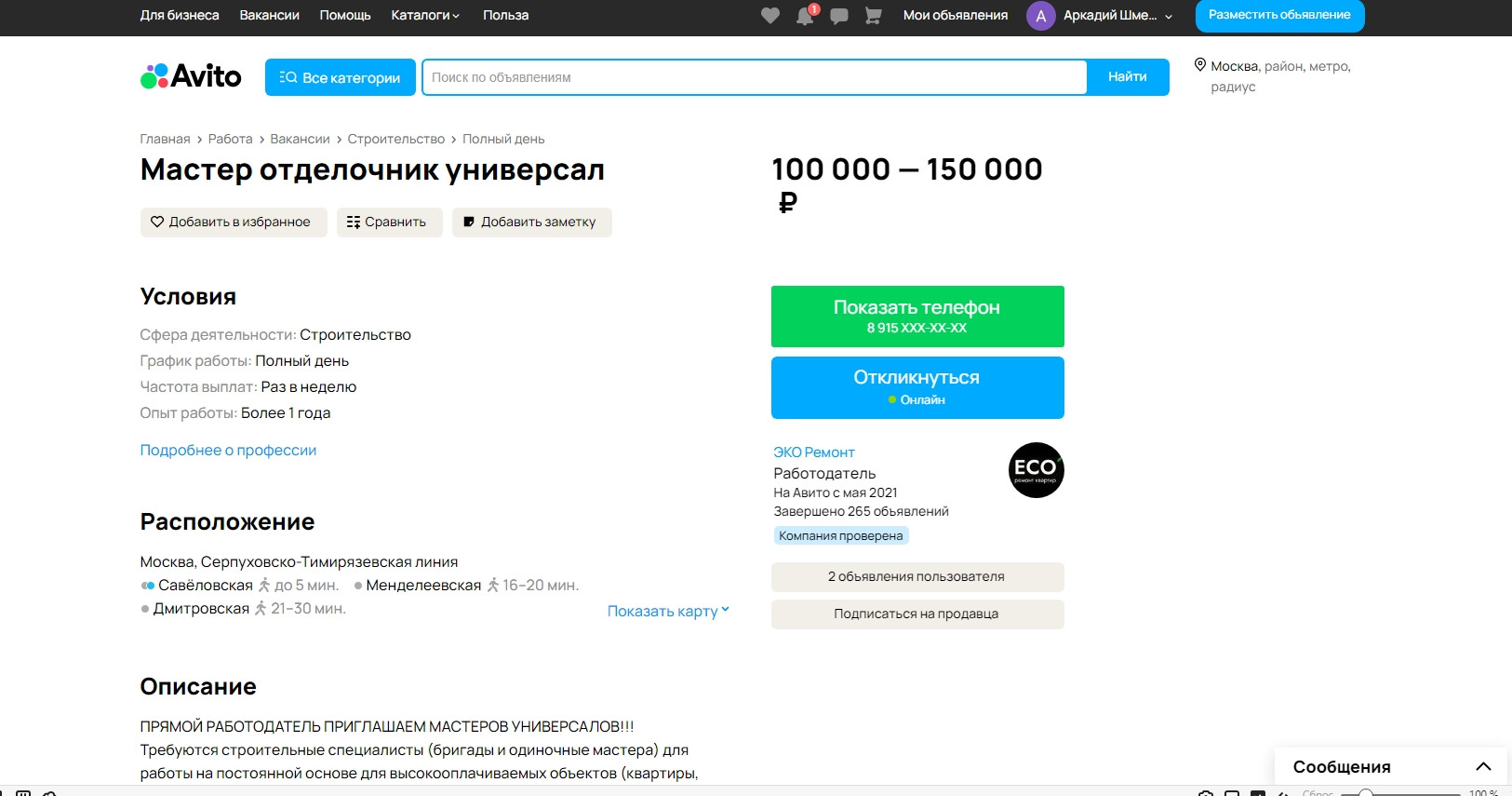Click the location pin icon near Москва
Image resolution: width=1512 pixels, height=796 pixels.
1200,65
